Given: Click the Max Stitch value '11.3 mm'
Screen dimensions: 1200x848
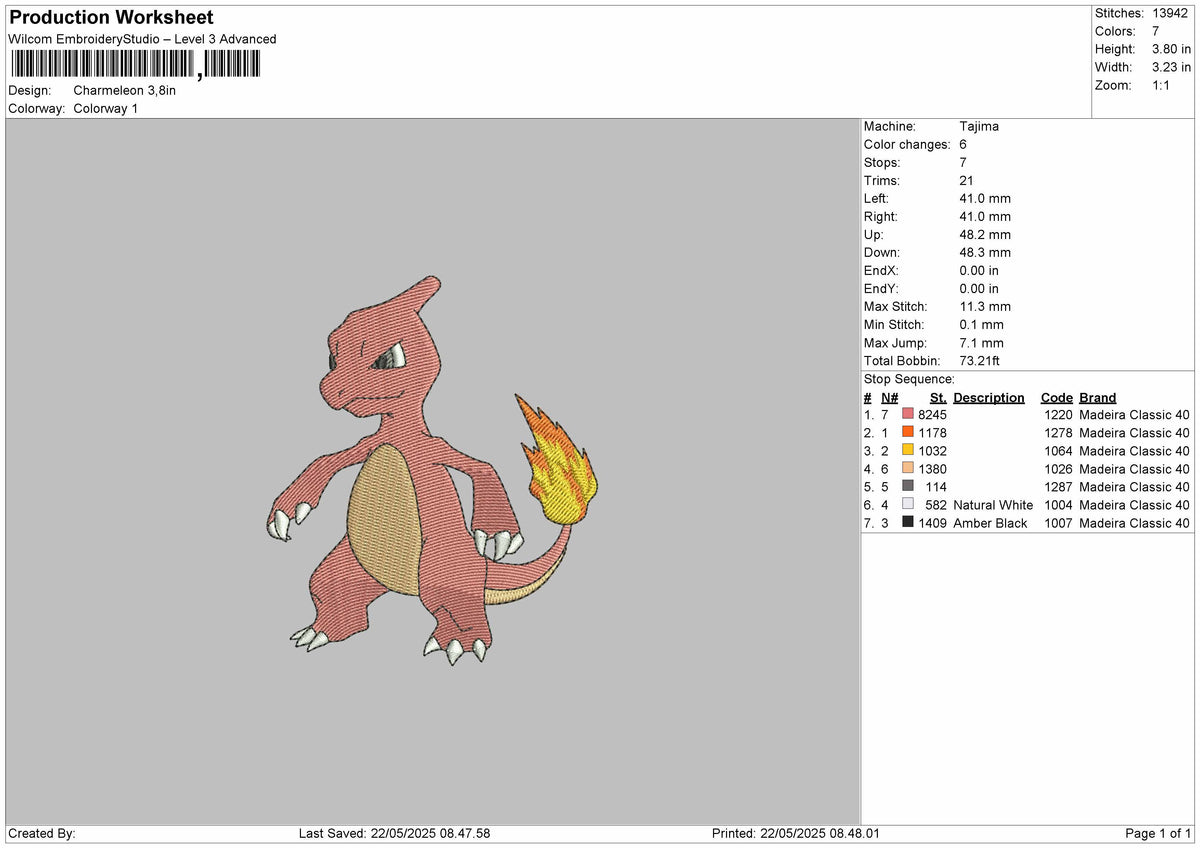Looking at the screenshot, I should pos(985,306).
